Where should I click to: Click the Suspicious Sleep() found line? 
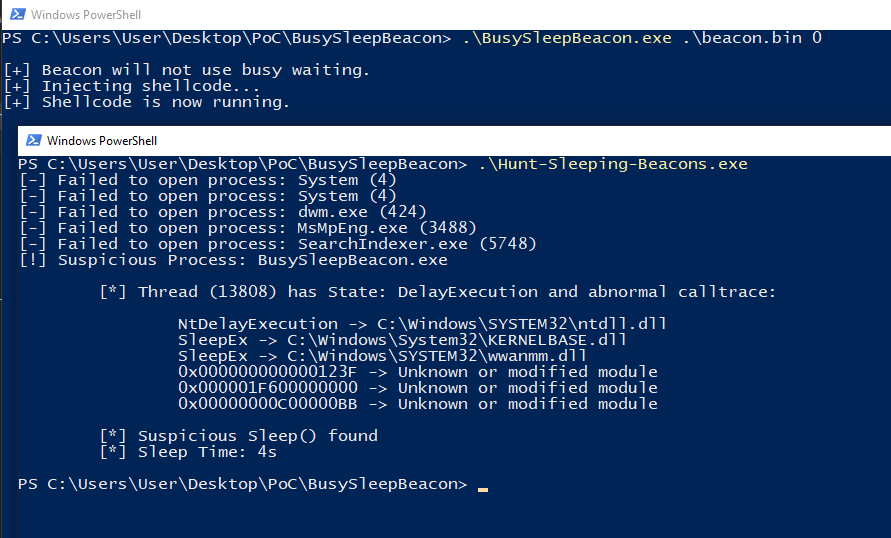click(x=239, y=436)
